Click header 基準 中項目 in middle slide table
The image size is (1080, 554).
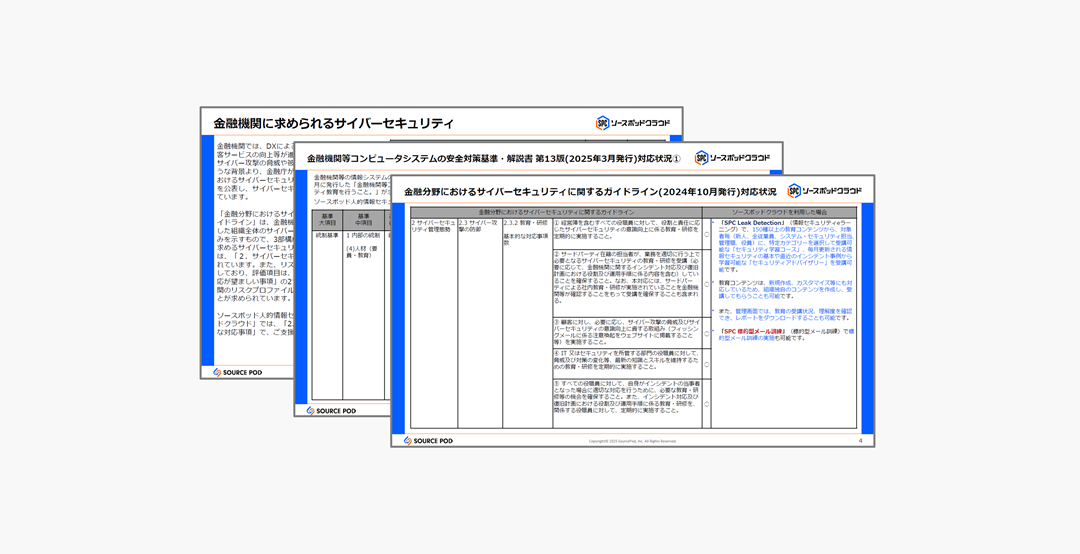(x=363, y=220)
